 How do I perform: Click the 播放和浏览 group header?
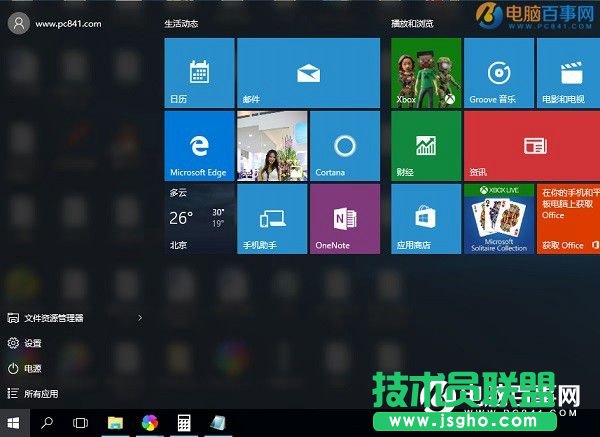coord(412,24)
